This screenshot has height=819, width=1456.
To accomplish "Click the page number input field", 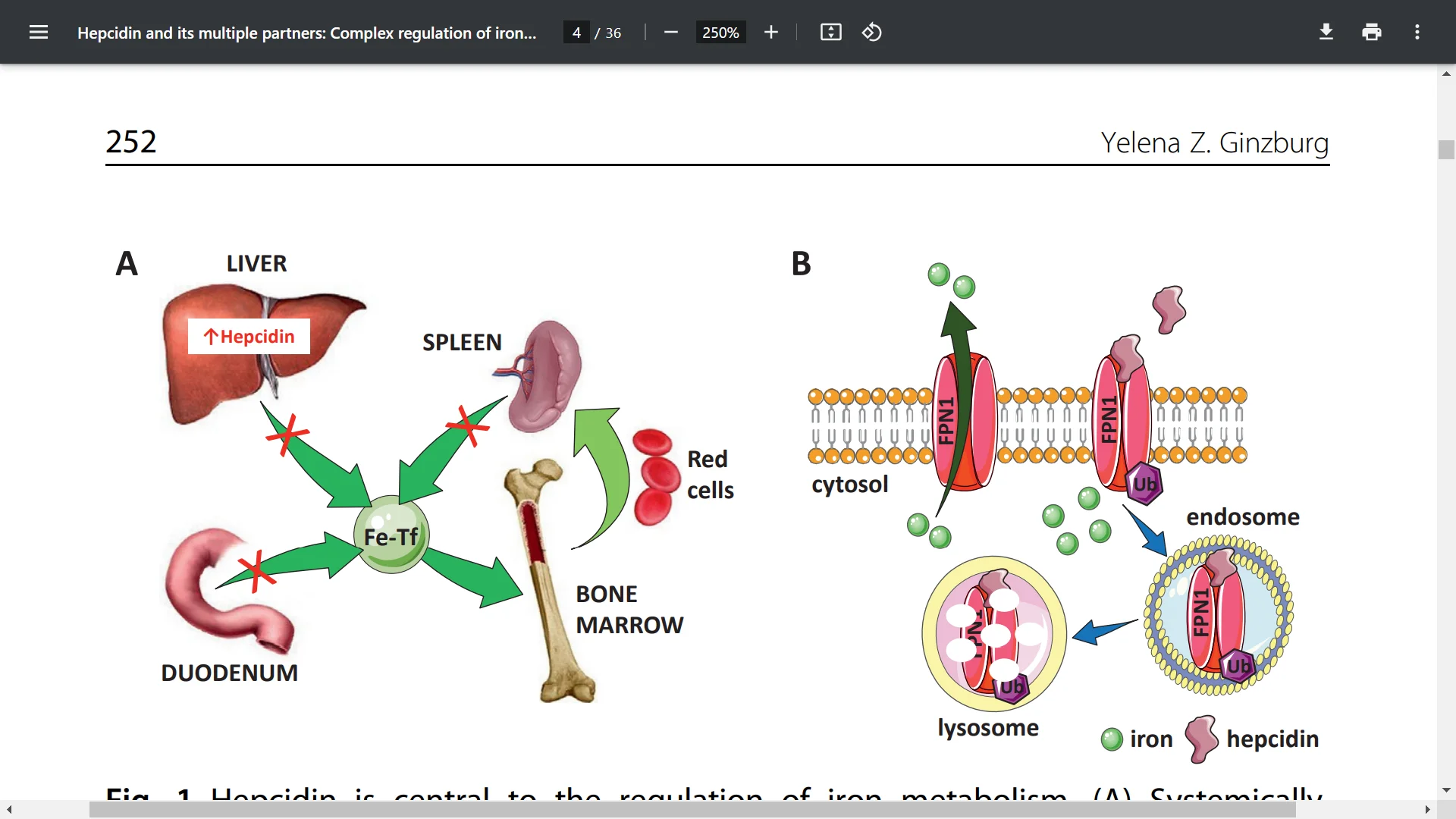I will pos(576,33).
